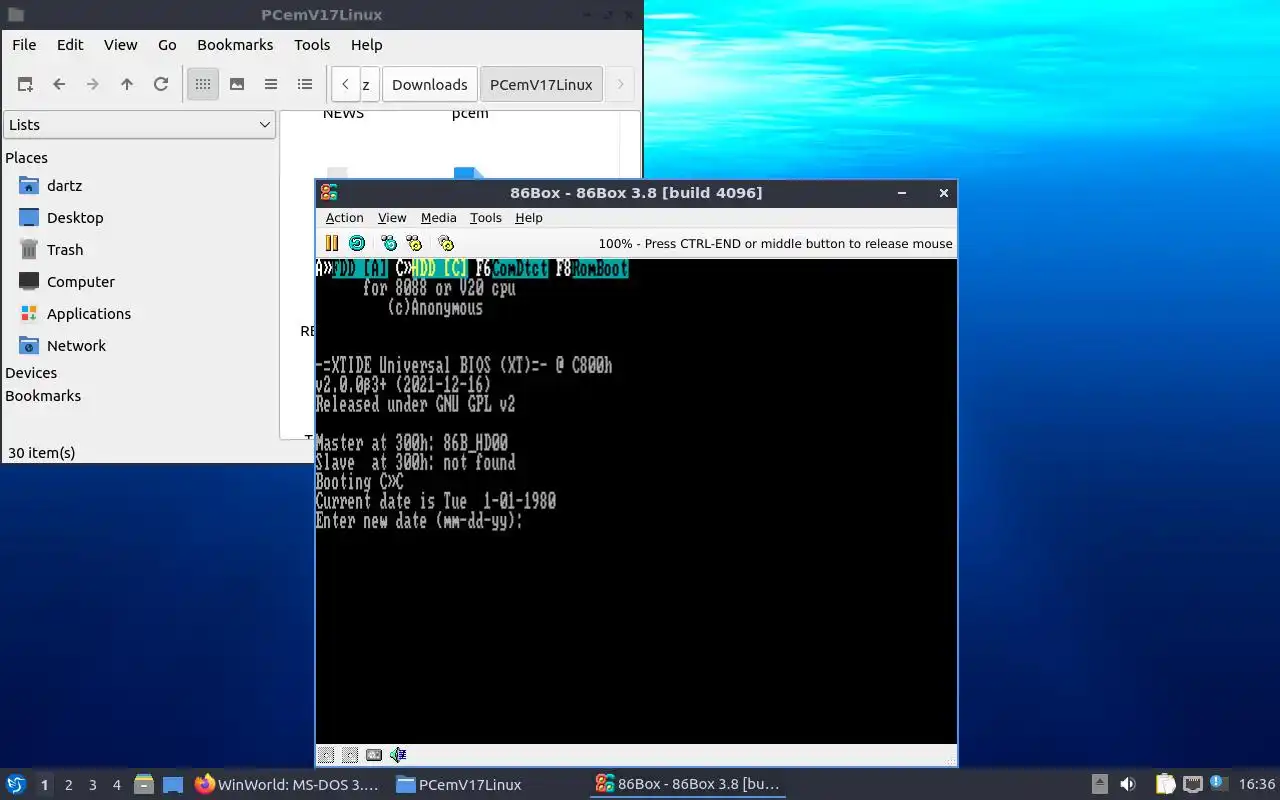Click PCemV17Linux path button
The width and height of the screenshot is (1280, 800).
(x=541, y=84)
